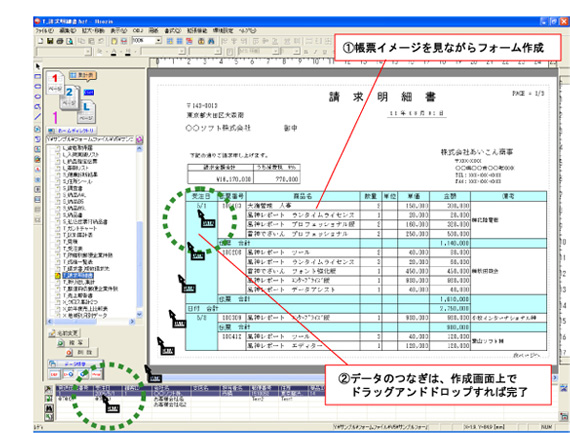Open the ファイル(F) menu
The width and height of the screenshot is (570, 433).
44,31
